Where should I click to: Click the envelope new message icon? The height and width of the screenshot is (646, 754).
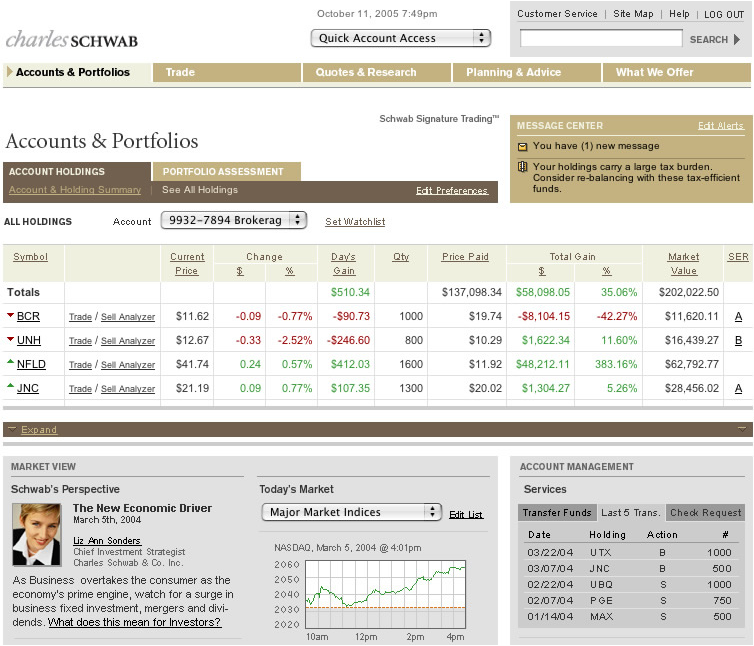522,147
